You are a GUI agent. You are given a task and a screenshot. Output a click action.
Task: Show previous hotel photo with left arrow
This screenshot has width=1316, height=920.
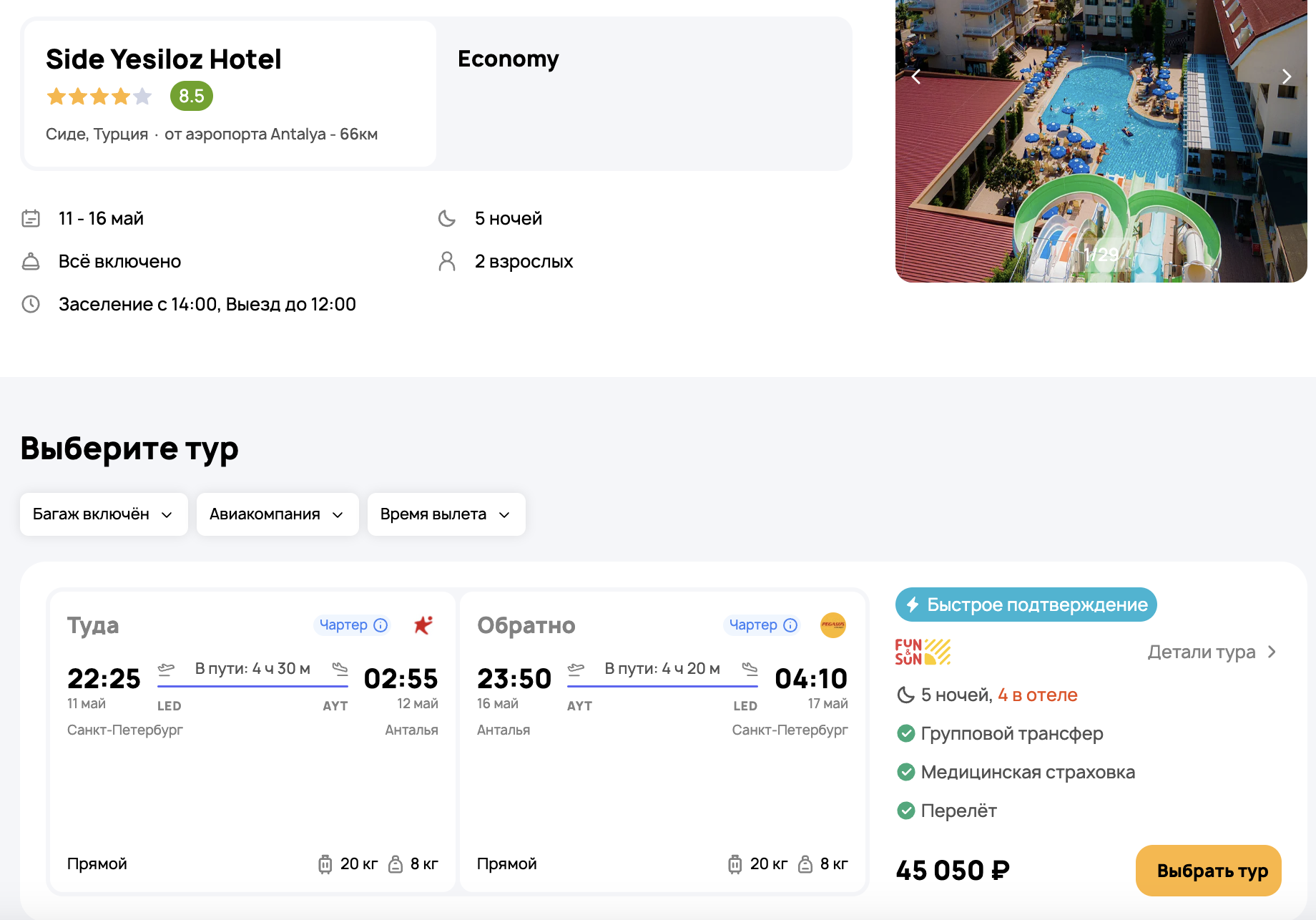click(916, 77)
